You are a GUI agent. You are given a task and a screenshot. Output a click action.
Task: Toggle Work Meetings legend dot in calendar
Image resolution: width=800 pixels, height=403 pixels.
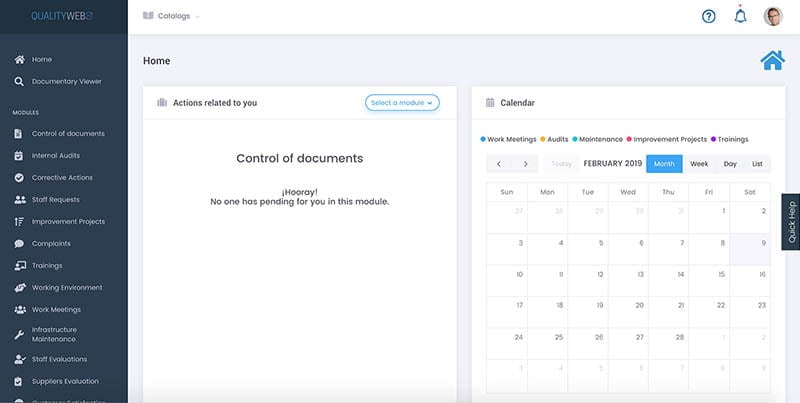(483, 139)
